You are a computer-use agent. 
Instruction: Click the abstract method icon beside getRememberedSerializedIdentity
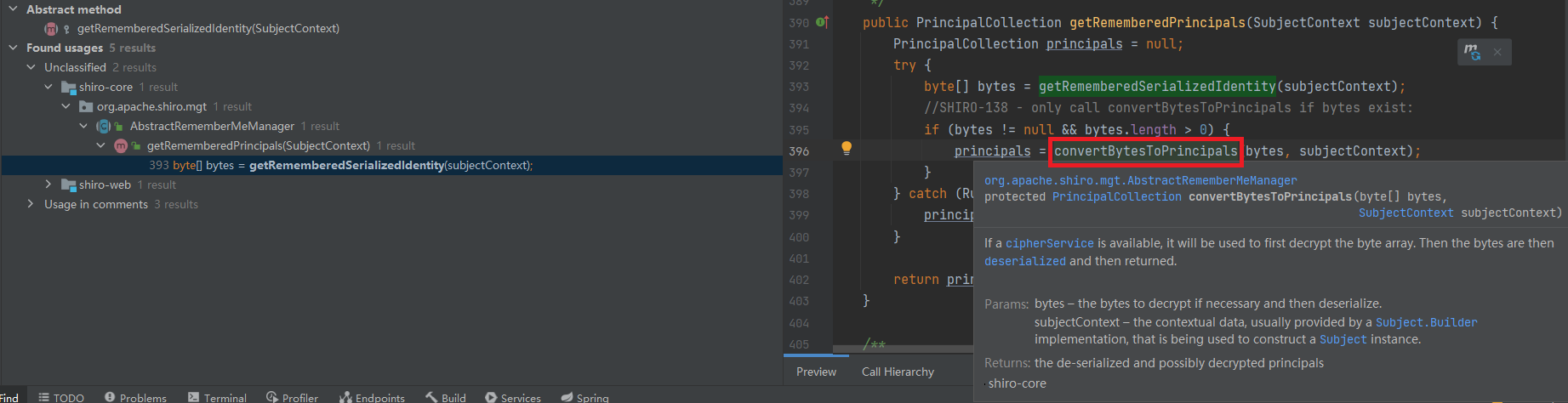point(51,29)
